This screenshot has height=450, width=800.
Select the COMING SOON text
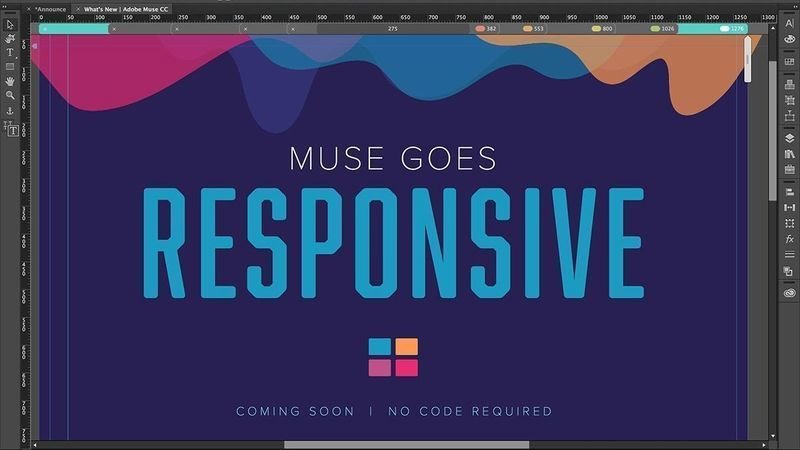(295, 411)
